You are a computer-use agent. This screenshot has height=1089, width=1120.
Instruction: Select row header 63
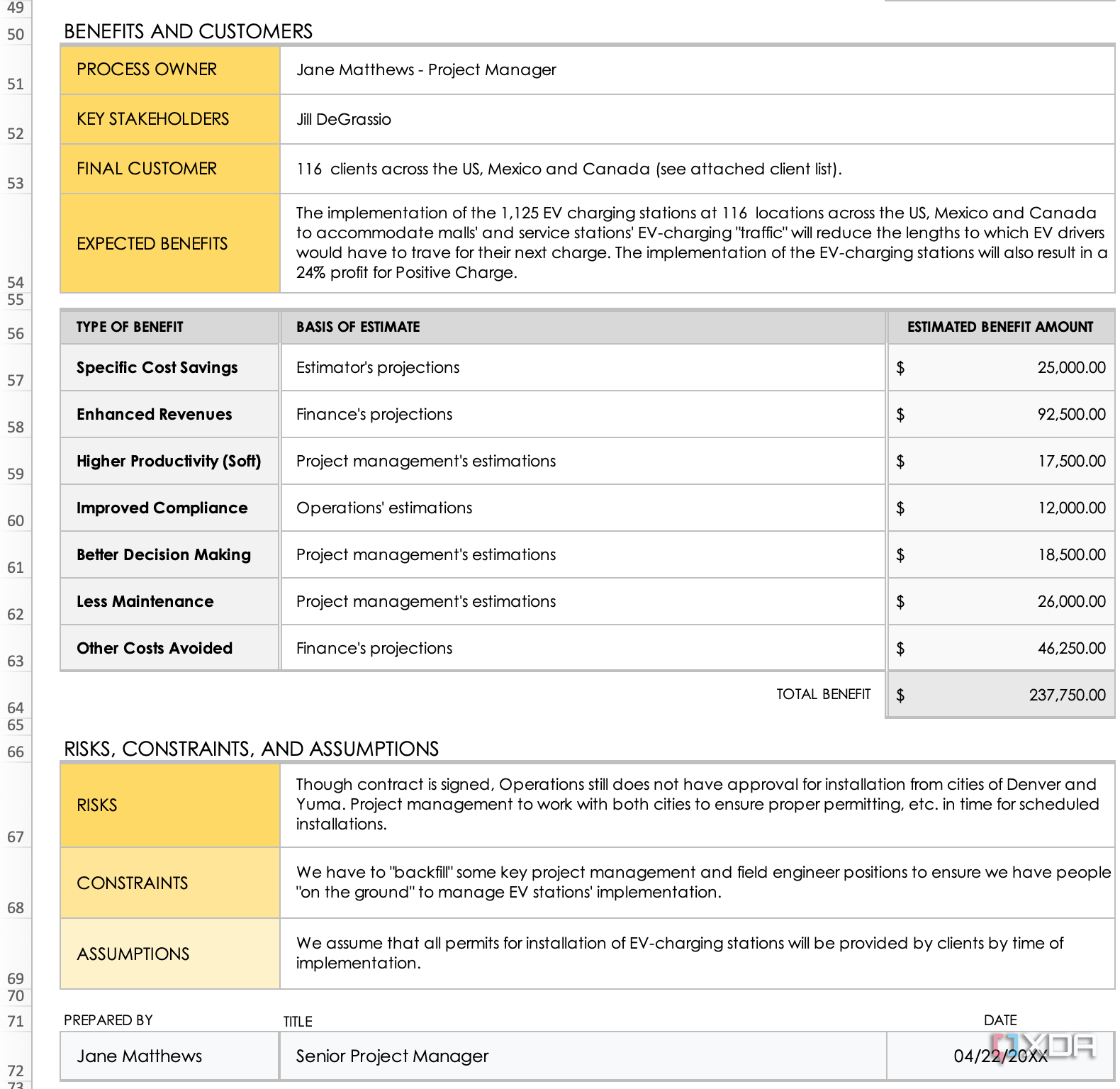pyautogui.click(x=16, y=648)
